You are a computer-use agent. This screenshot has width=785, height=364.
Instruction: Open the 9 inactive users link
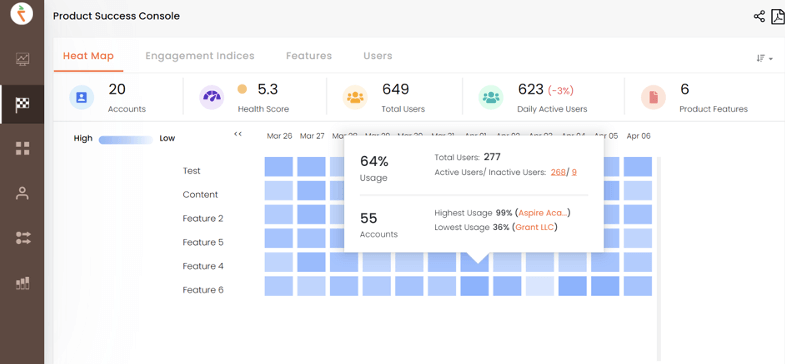[574, 172]
